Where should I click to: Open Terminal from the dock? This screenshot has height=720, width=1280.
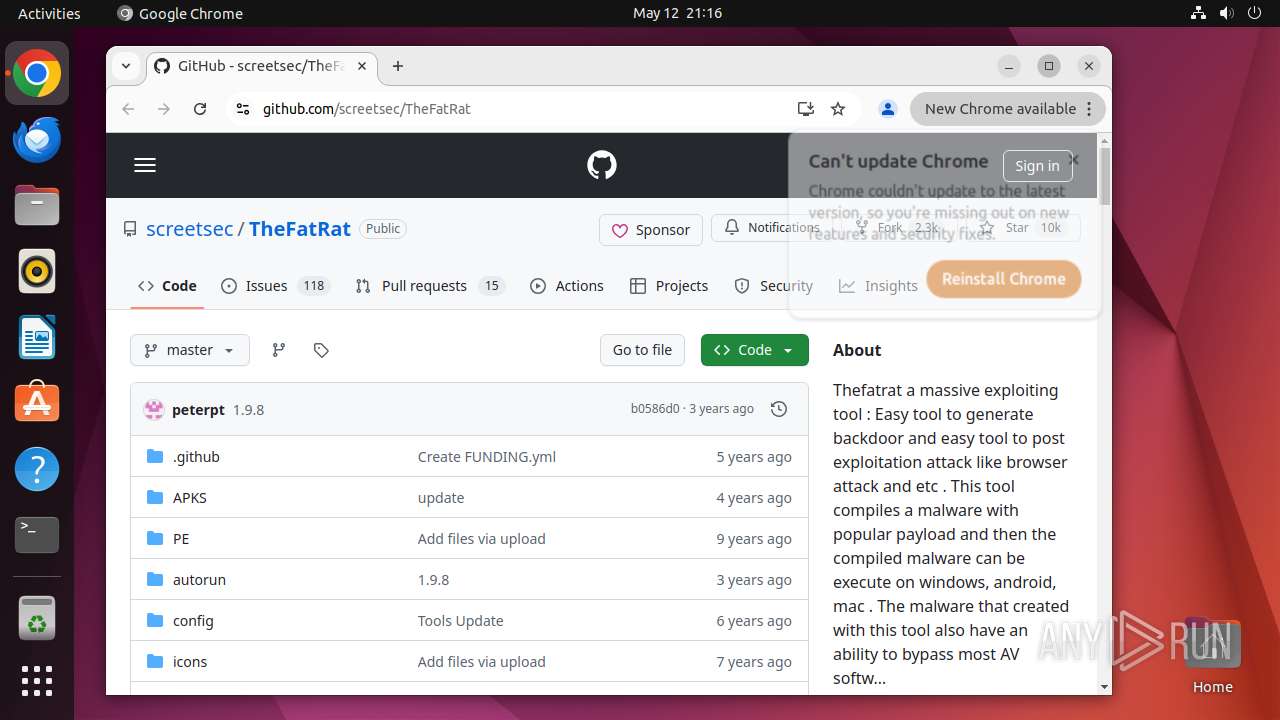click(37, 535)
